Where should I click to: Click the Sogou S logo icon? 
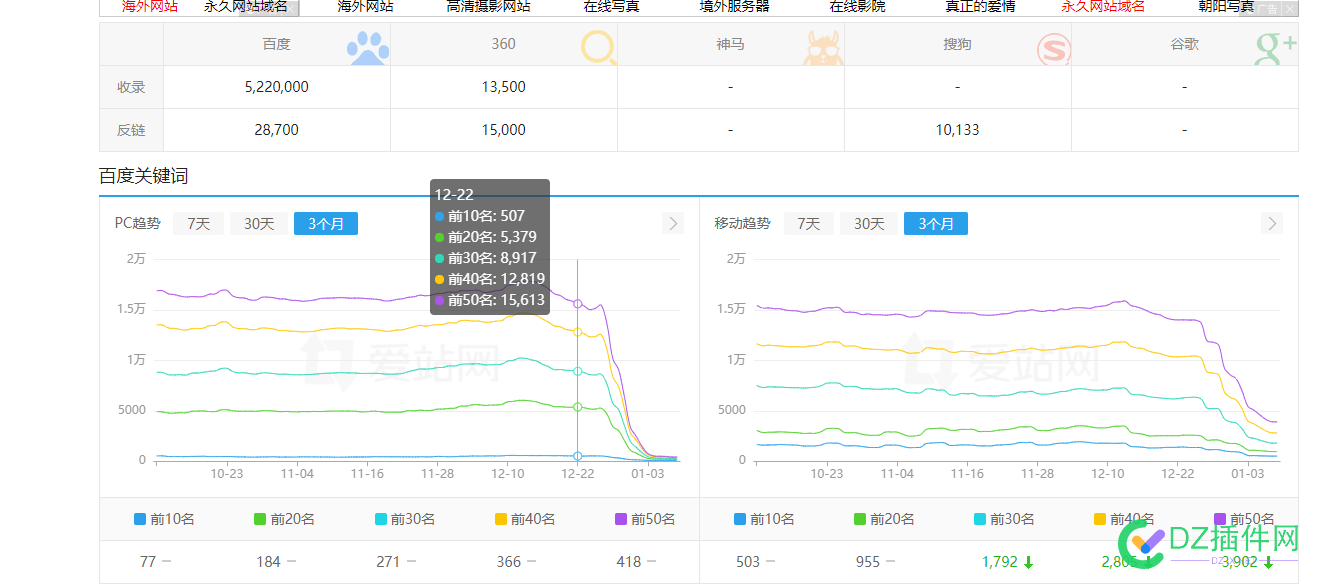click(x=1053, y=49)
